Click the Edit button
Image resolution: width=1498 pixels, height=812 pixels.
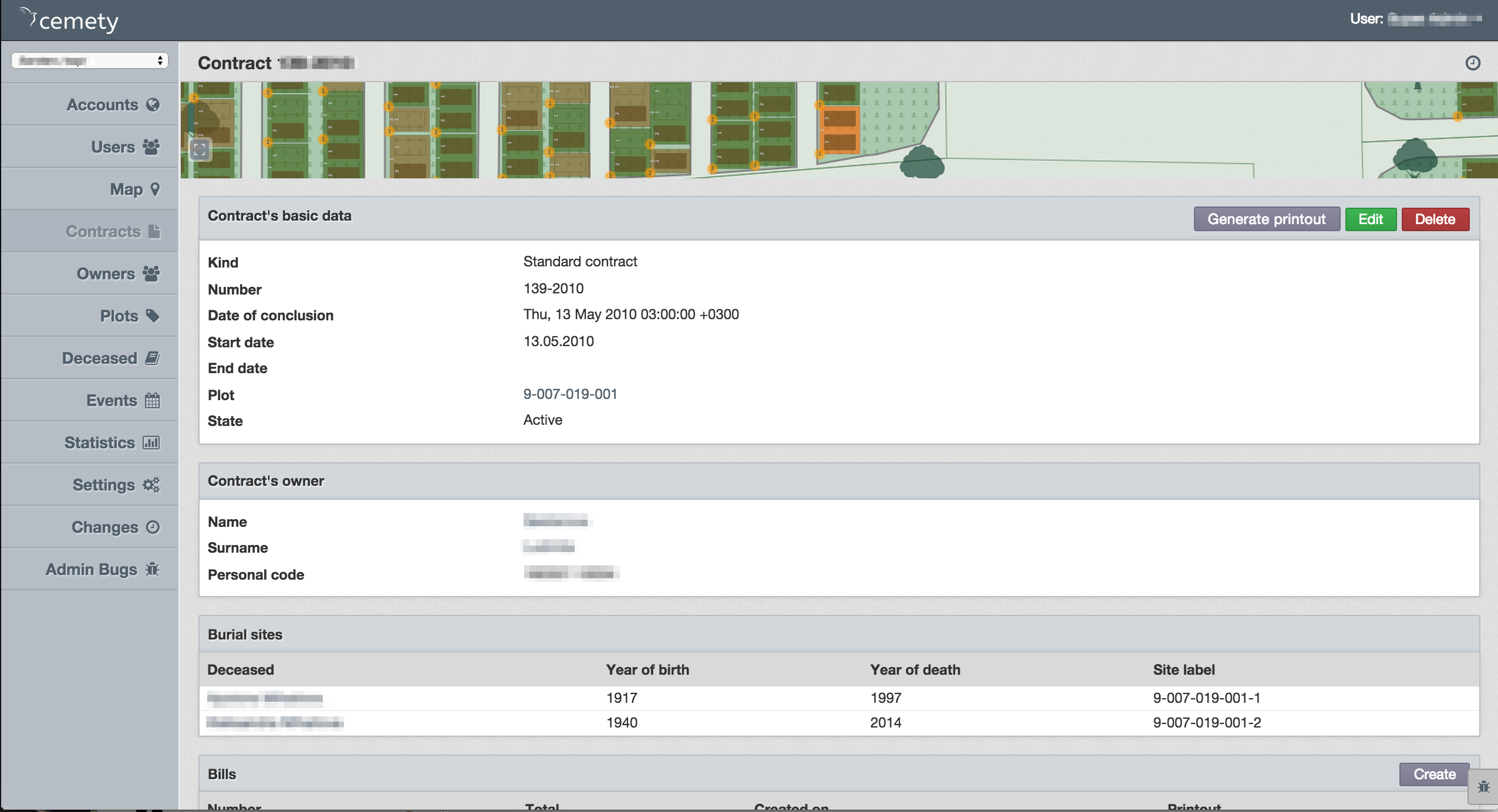1369,219
